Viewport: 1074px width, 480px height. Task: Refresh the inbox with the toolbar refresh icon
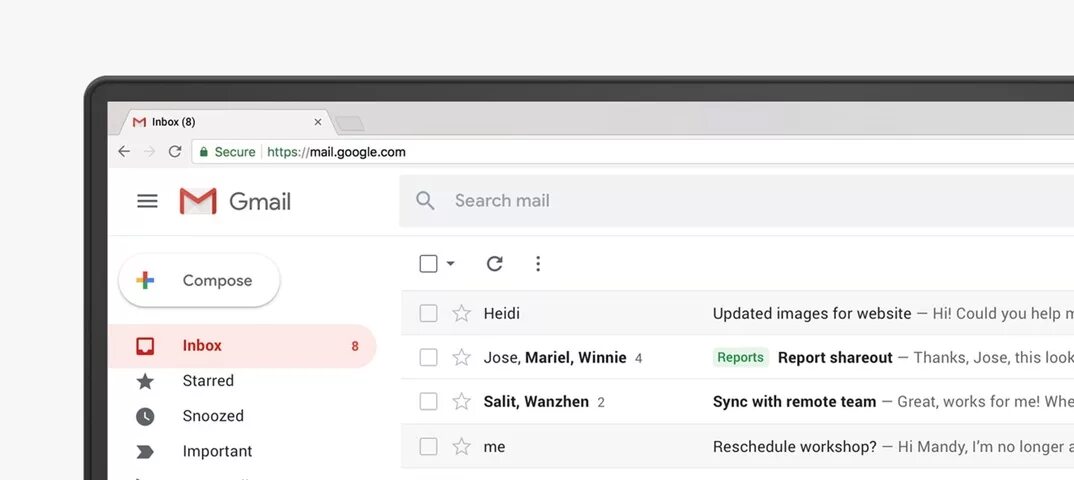coord(495,264)
